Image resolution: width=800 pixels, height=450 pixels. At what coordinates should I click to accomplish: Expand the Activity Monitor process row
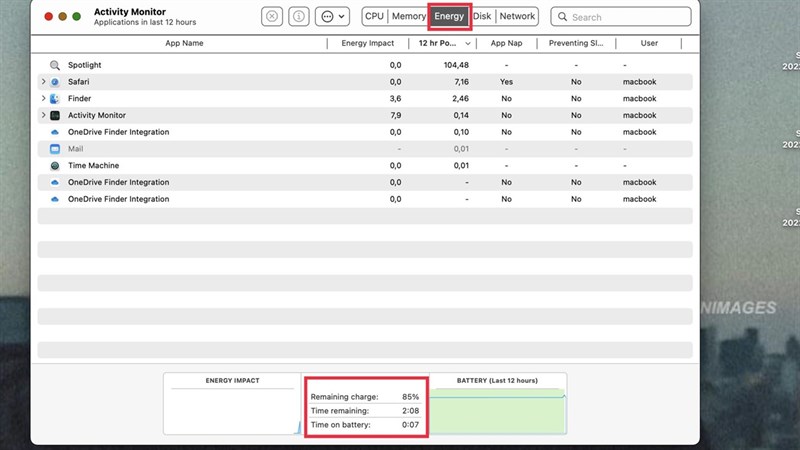43,115
